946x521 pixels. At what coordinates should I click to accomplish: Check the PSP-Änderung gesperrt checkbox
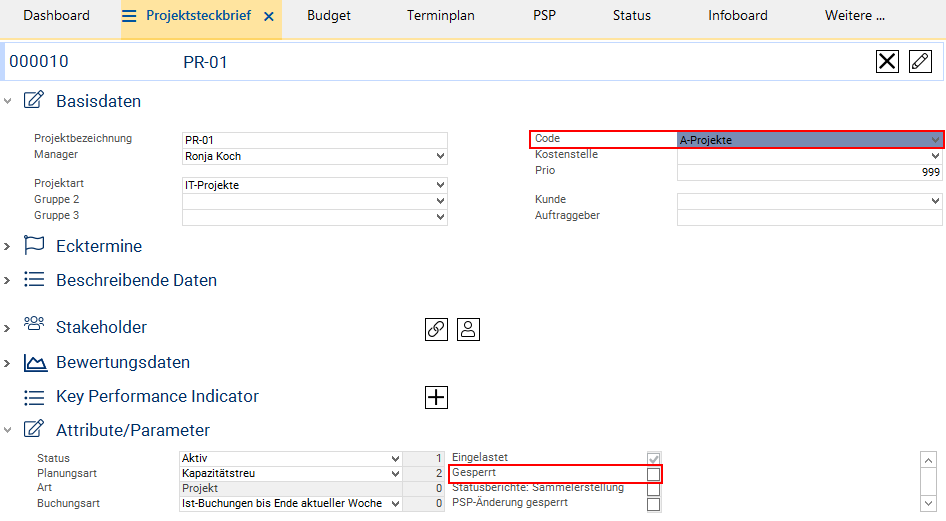tap(653, 504)
